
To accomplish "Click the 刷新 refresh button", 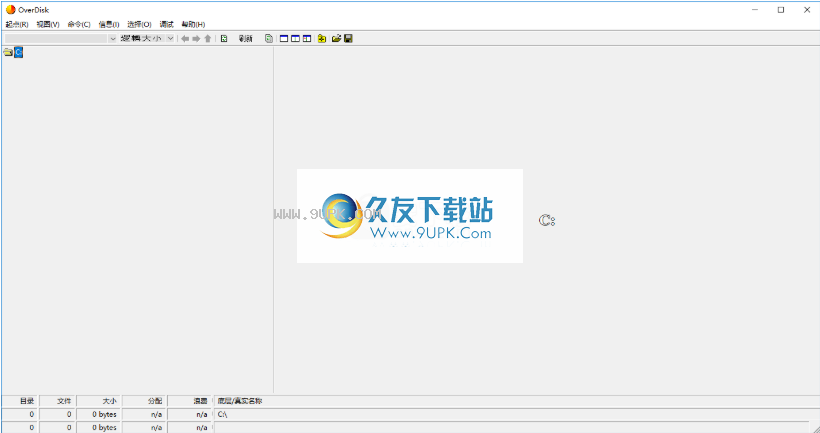I will [246, 39].
